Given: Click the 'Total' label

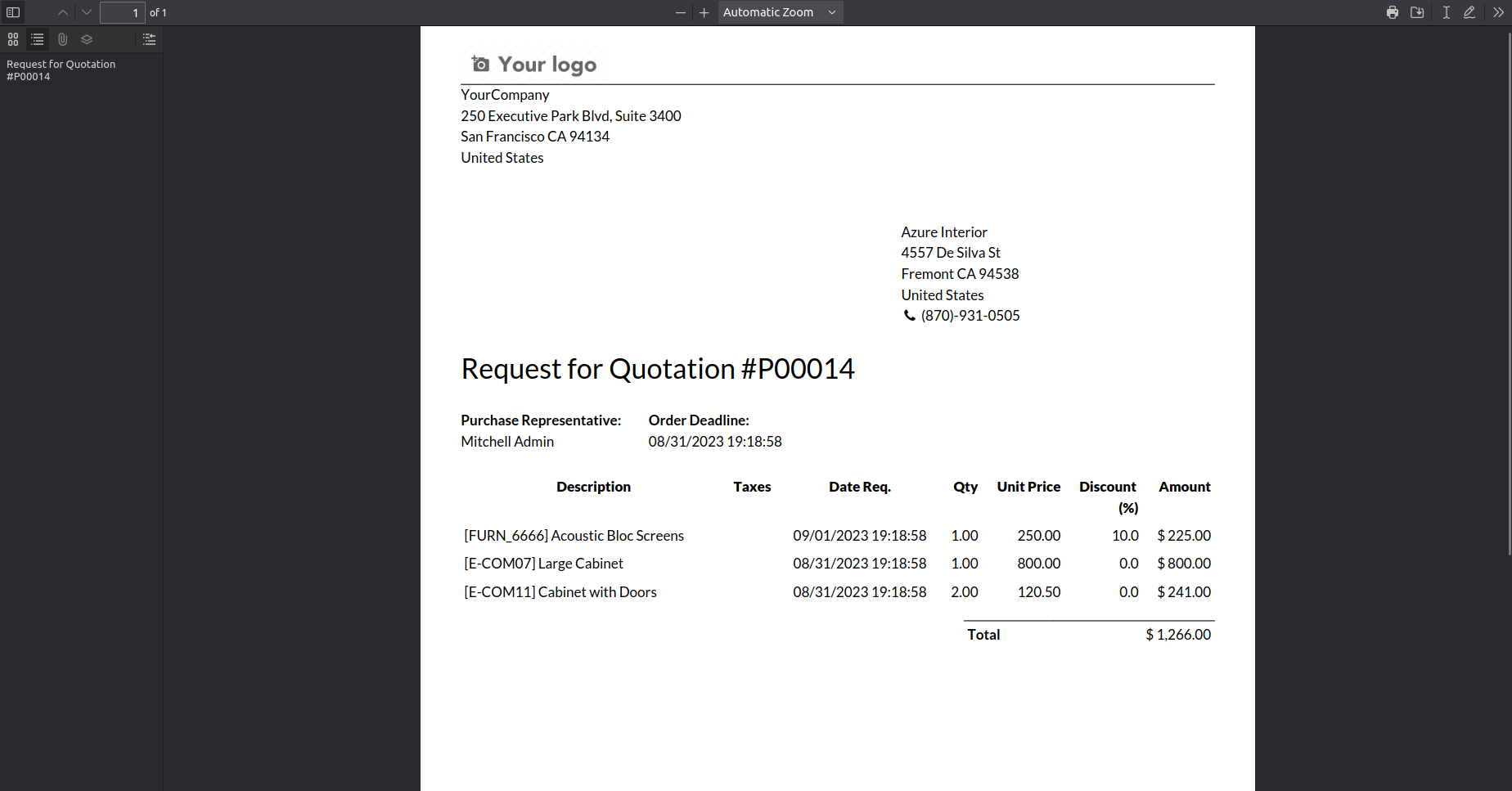Looking at the screenshot, I should coord(983,635).
